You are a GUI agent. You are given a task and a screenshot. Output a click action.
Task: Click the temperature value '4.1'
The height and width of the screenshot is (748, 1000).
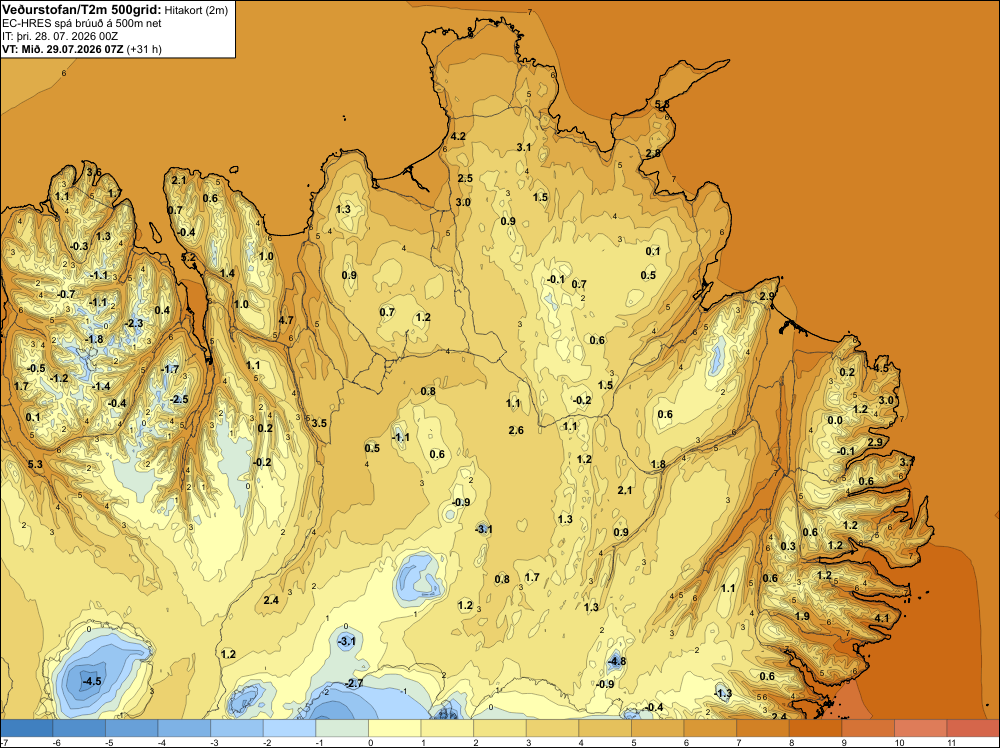point(882,619)
